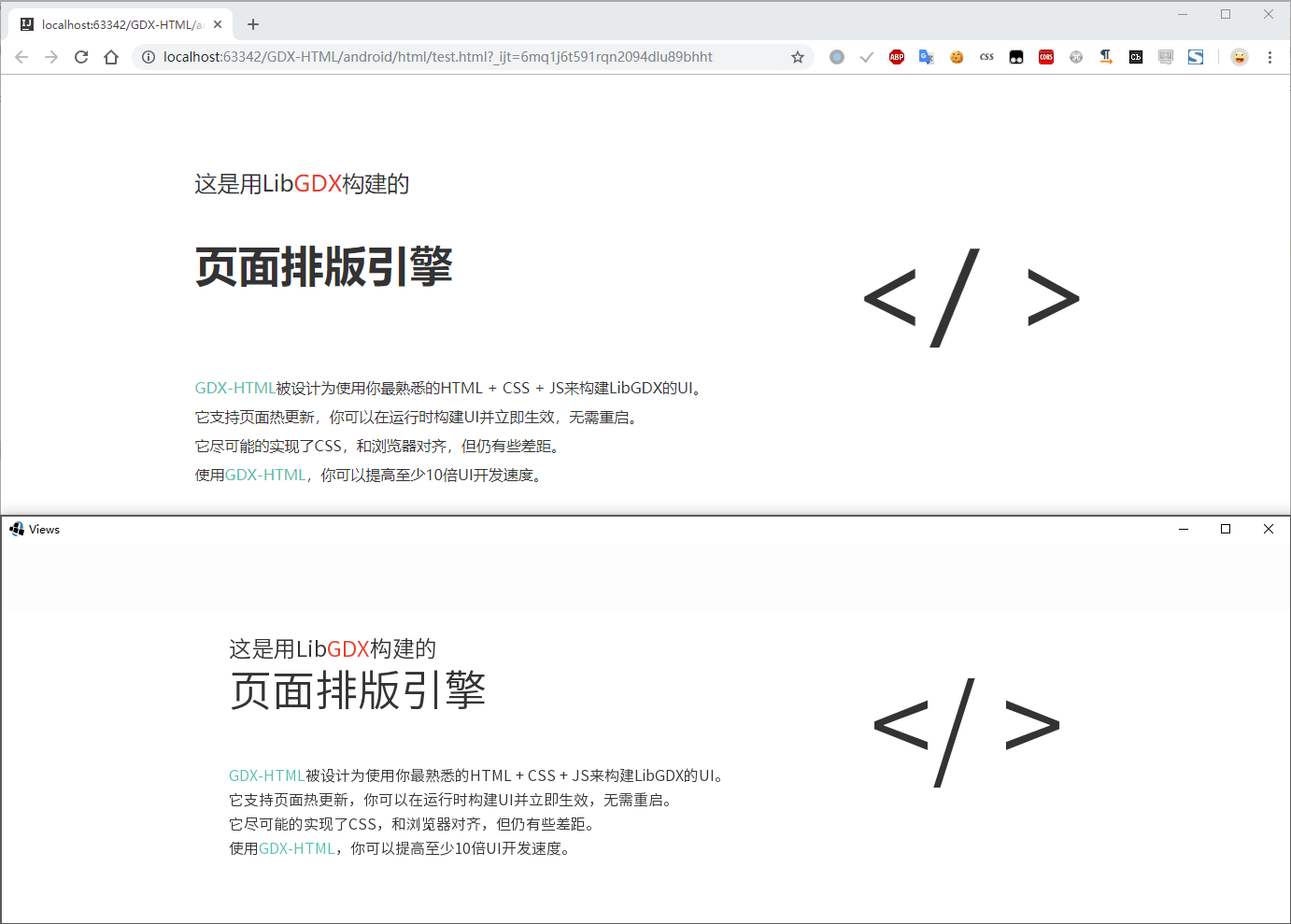Click the blue S extension icon
Screen dimensions: 1291x924
(x=1196, y=57)
